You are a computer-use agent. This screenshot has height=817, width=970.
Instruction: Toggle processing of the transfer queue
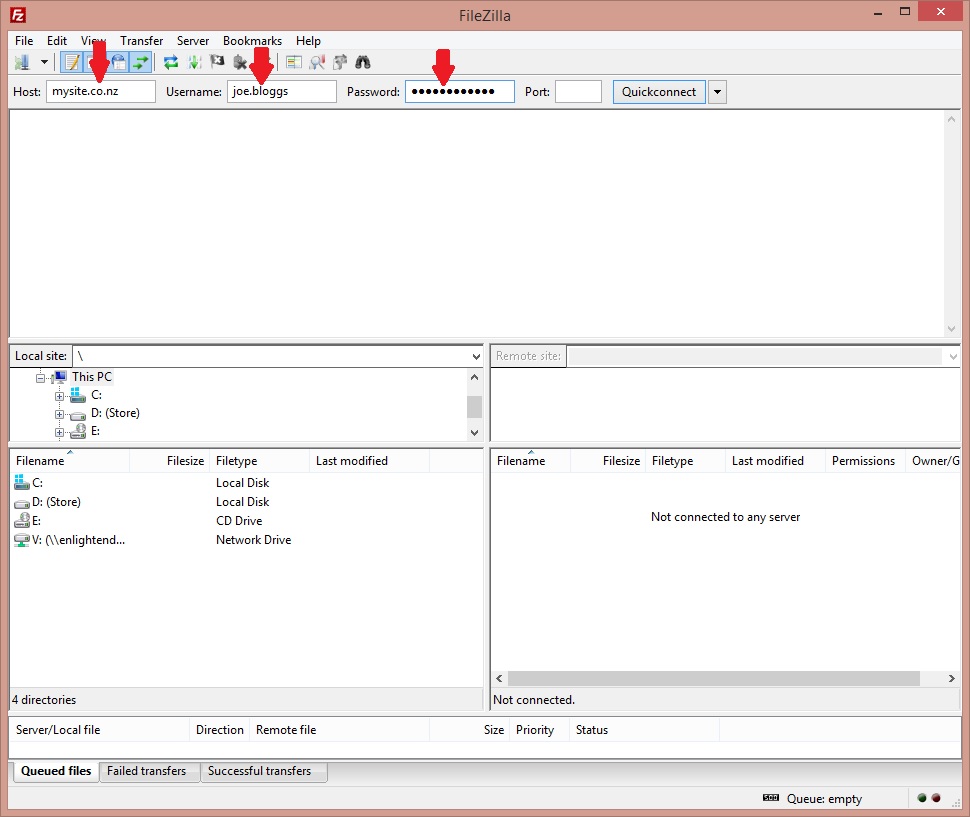click(x=194, y=62)
